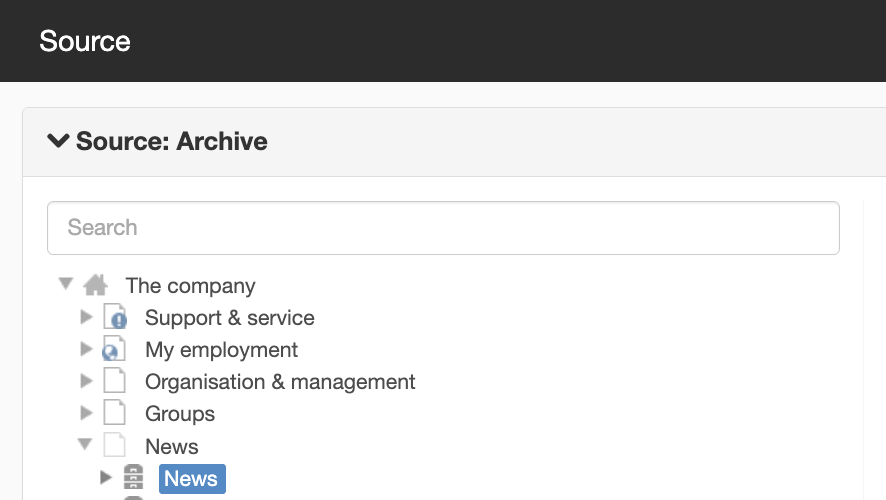
Task: Click the home icon beside The company
Action: tap(95, 285)
